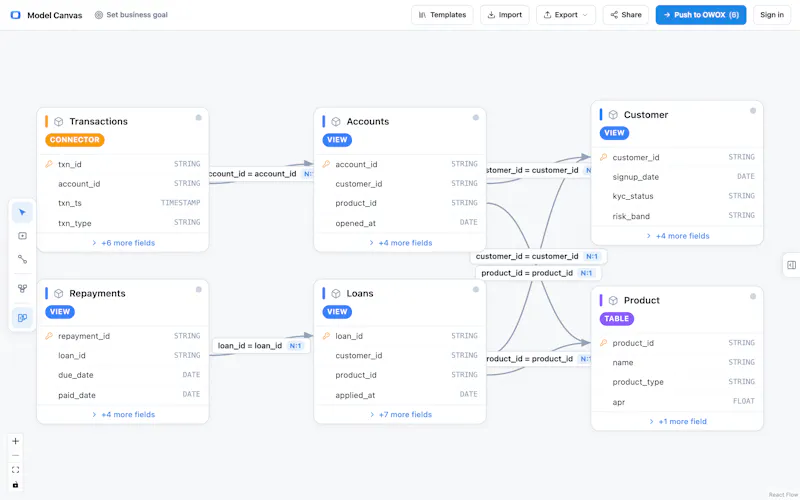Click the key icon beside product_id in Product
The image size is (800, 500).
[604, 343]
